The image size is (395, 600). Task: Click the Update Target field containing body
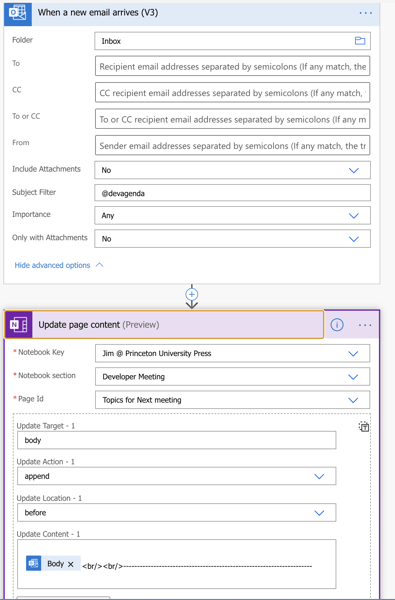tap(176, 440)
